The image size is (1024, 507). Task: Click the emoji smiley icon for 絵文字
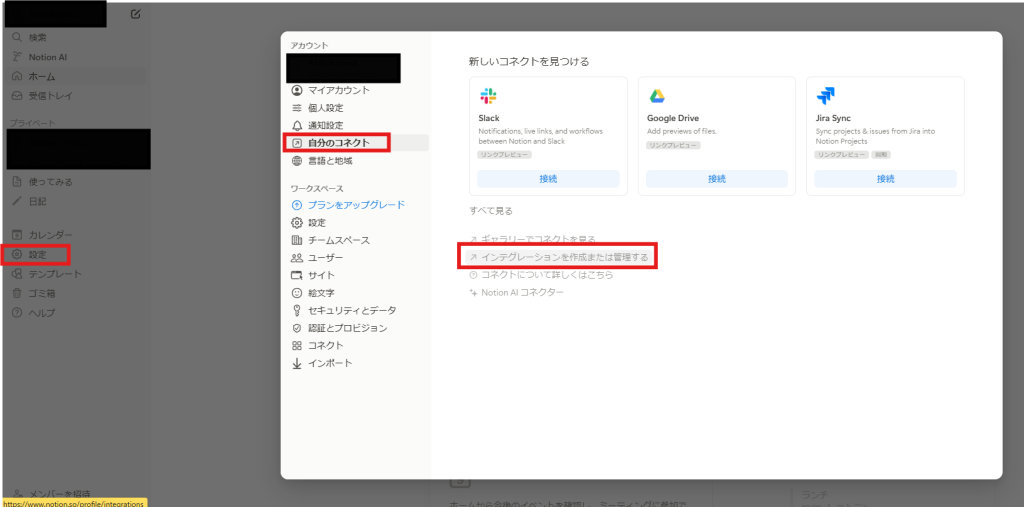coord(296,293)
